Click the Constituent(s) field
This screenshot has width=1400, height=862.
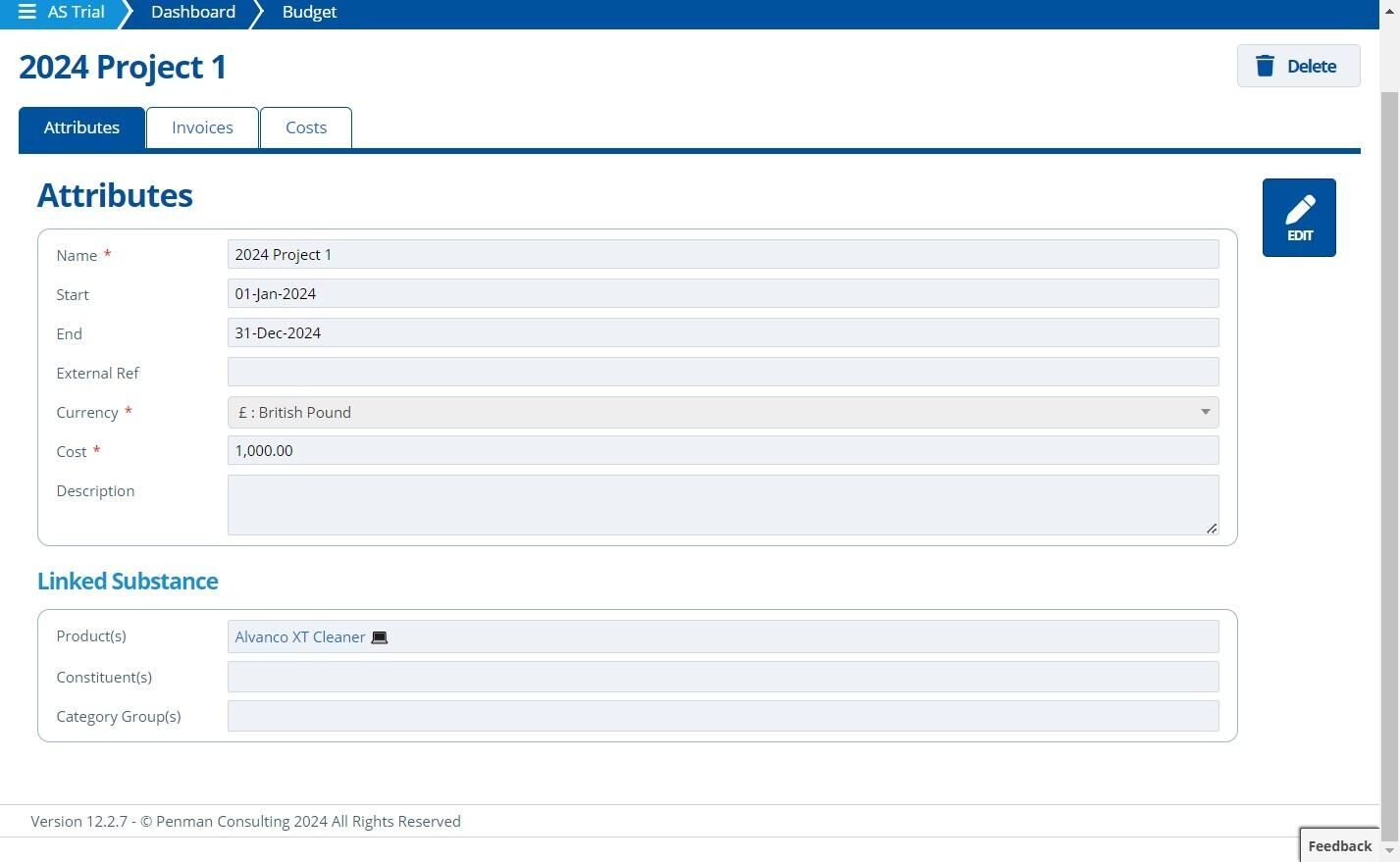(723, 677)
